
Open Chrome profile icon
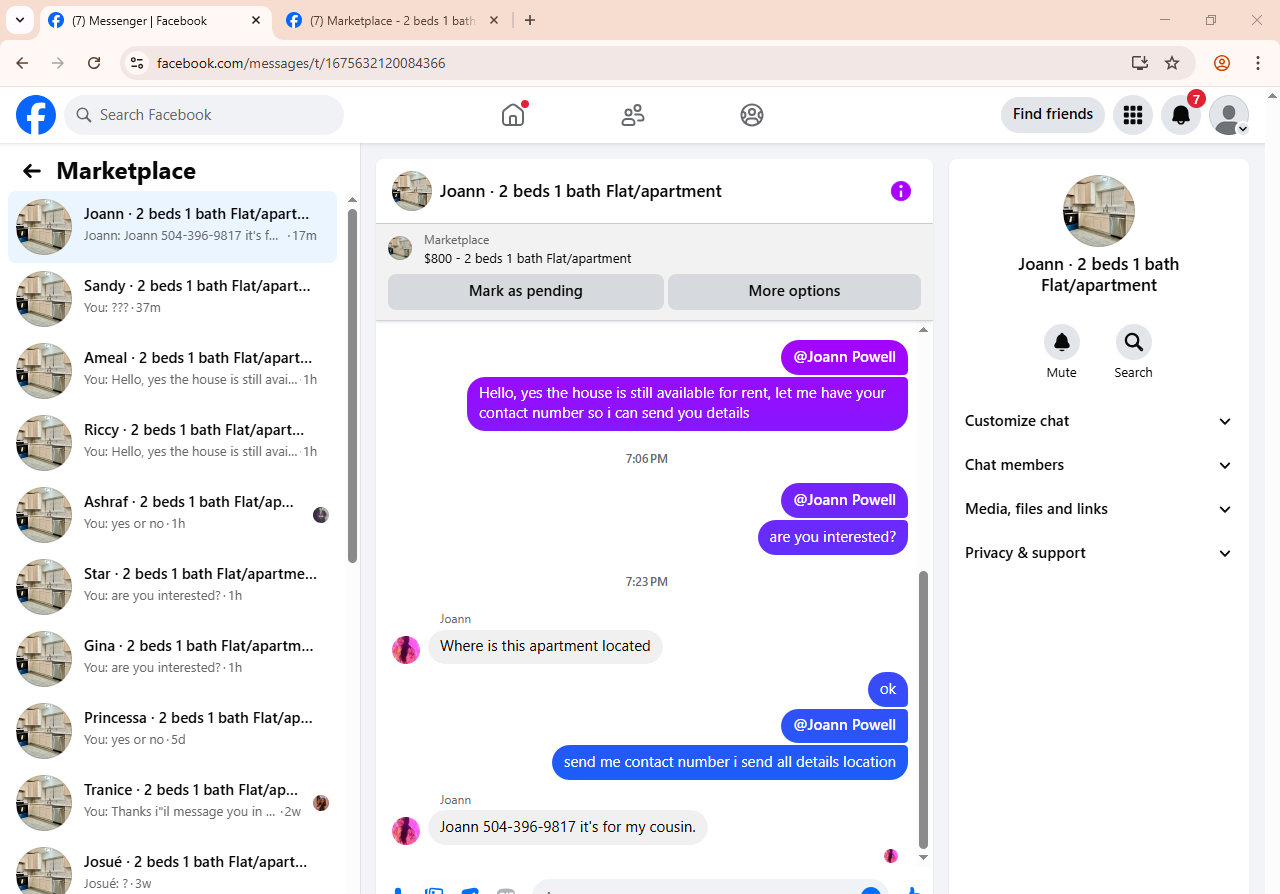coord(1222,63)
